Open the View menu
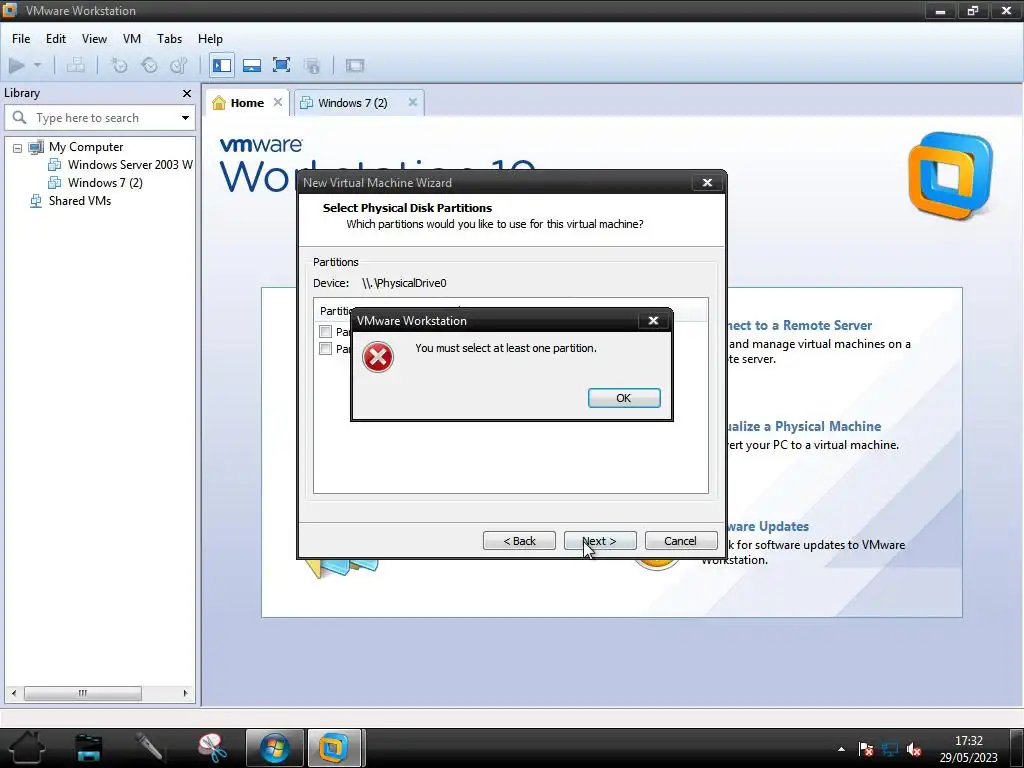This screenshot has height=768, width=1024. coord(94,39)
